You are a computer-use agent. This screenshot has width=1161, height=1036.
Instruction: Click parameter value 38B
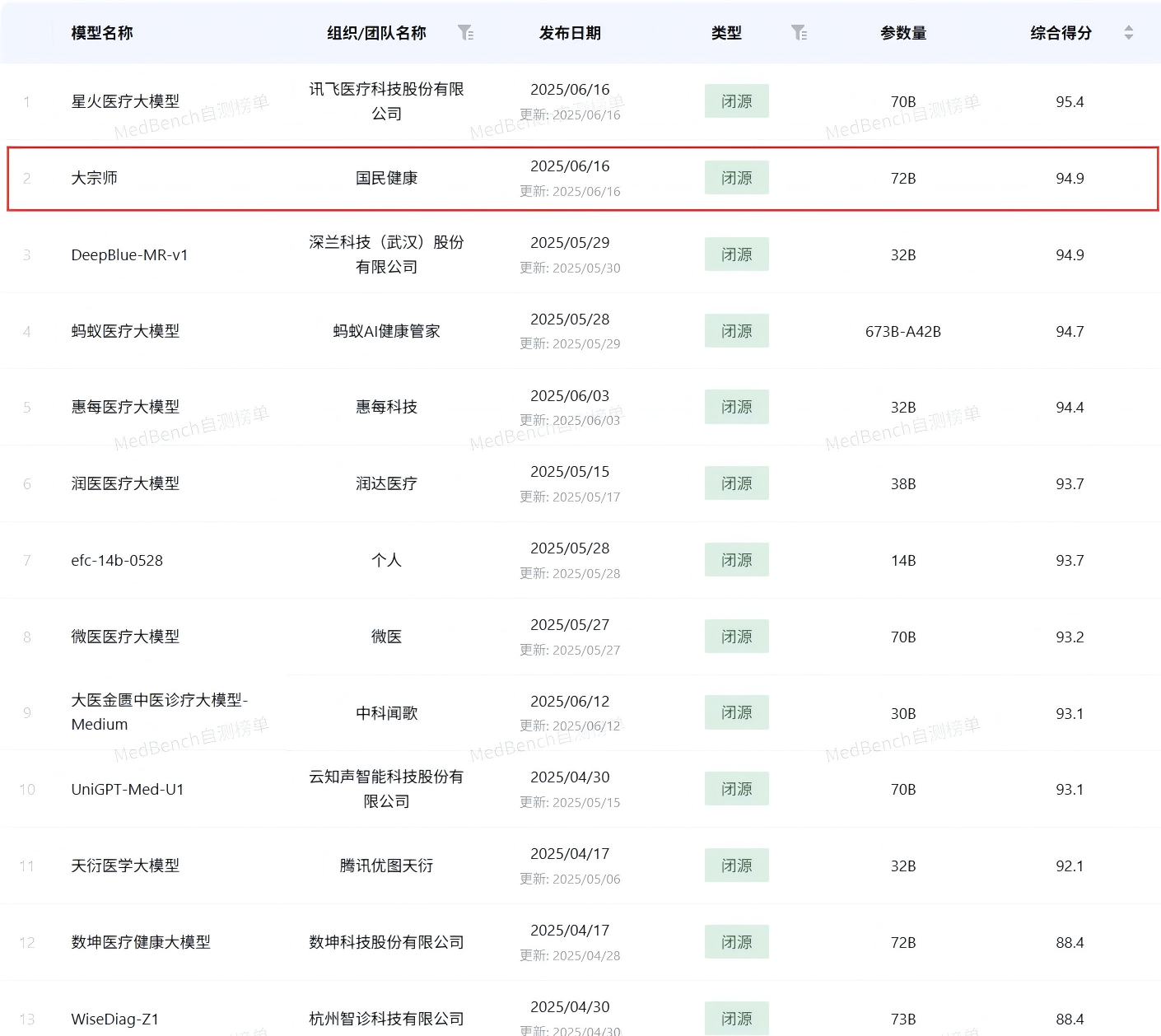pyautogui.click(x=903, y=483)
